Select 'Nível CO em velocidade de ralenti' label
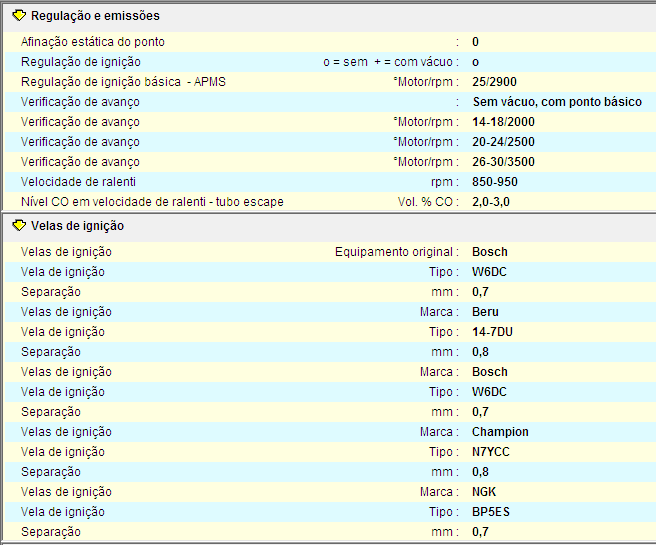 point(152,202)
